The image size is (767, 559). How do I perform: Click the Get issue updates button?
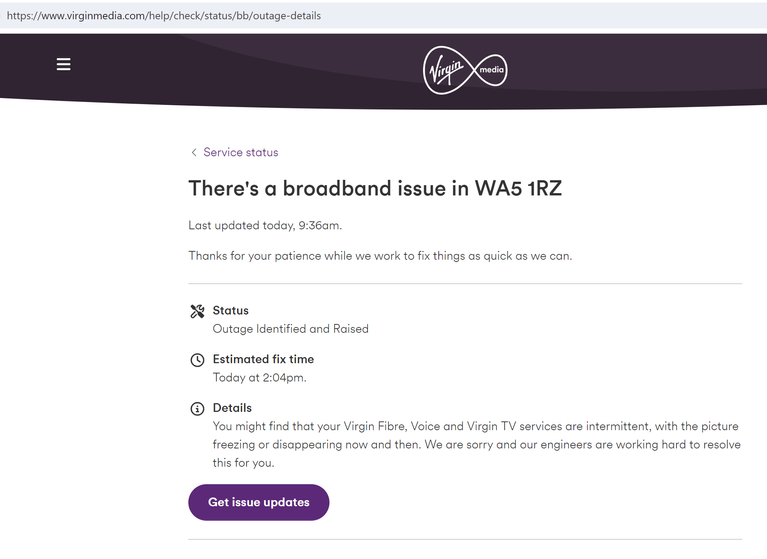click(259, 502)
